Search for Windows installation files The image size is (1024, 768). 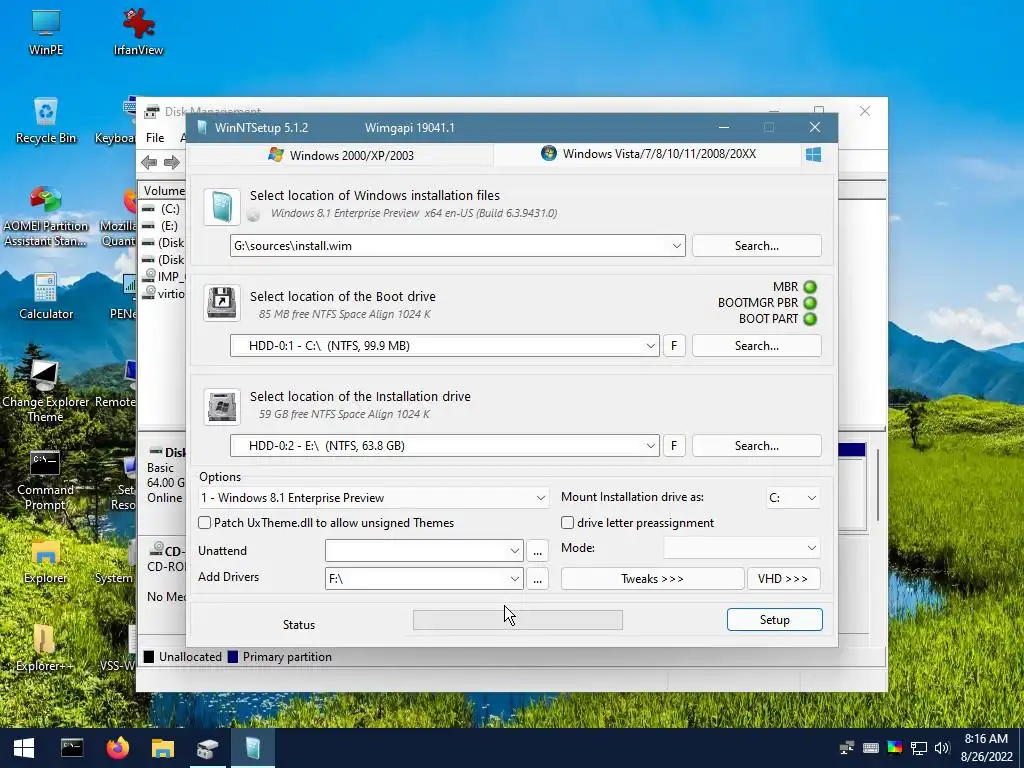tap(756, 246)
